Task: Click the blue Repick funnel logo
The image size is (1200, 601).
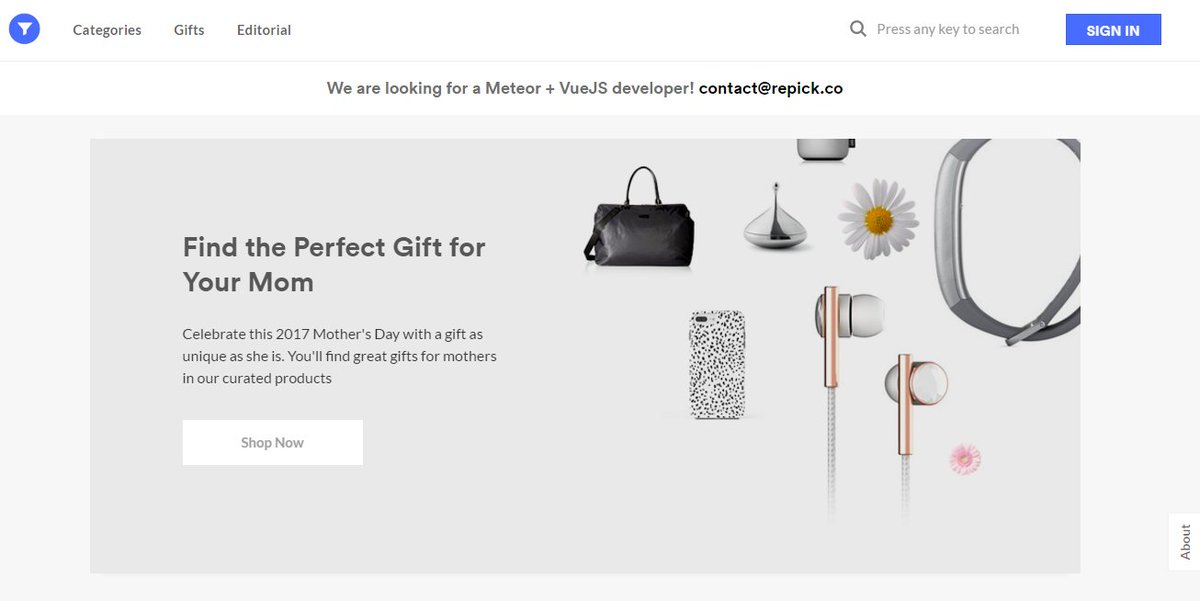Action: click(x=24, y=30)
